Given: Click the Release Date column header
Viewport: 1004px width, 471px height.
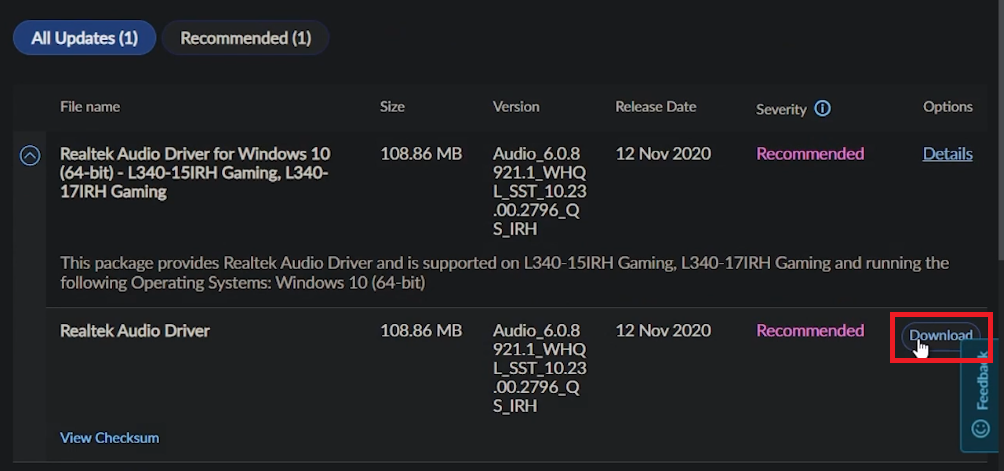Looking at the screenshot, I should pyautogui.click(x=655, y=107).
